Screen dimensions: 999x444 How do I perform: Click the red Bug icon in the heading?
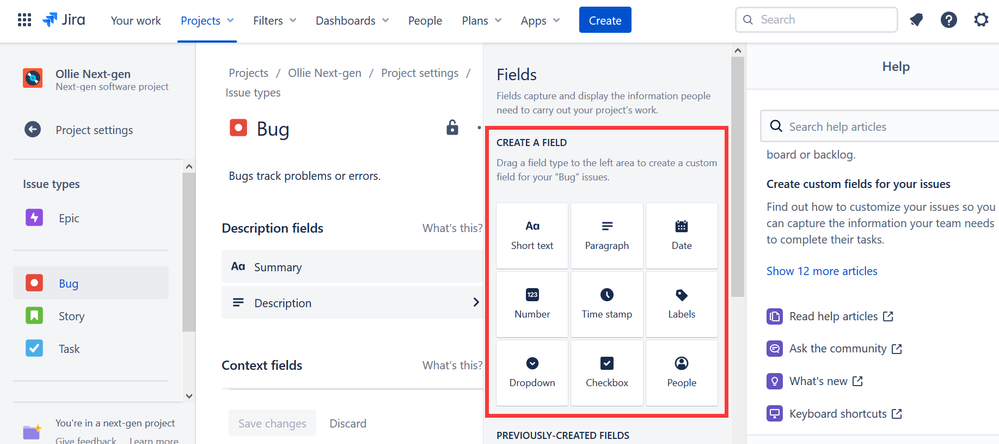(x=238, y=128)
